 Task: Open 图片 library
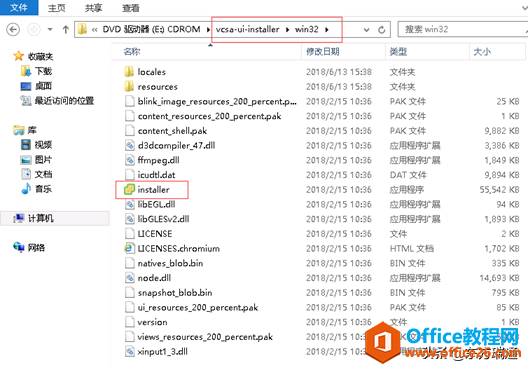click(43, 159)
